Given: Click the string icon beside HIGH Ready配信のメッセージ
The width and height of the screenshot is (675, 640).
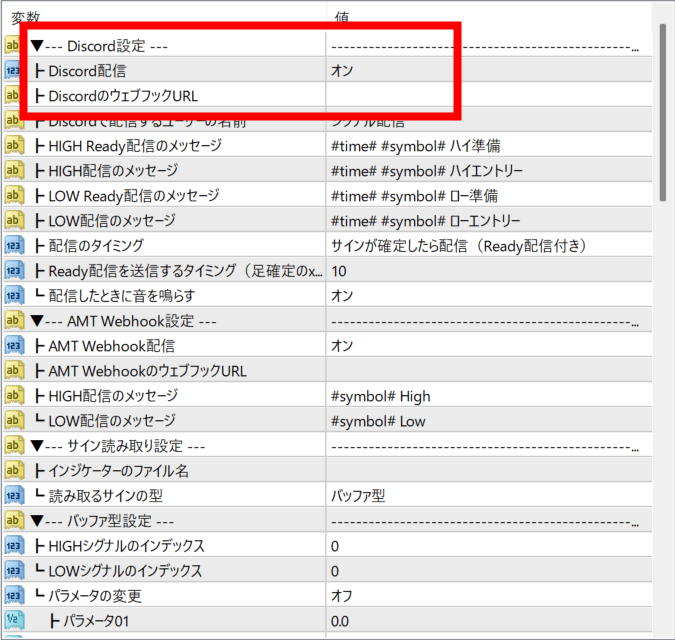Looking at the screenshot, I should (14, 145).
